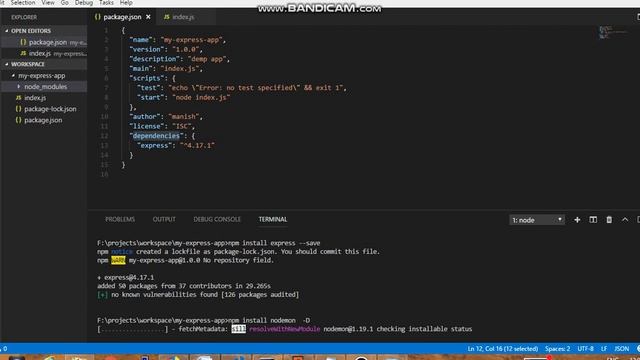
Task: Change file encoding 'UTF-8'
Action: tap(585, 349)
